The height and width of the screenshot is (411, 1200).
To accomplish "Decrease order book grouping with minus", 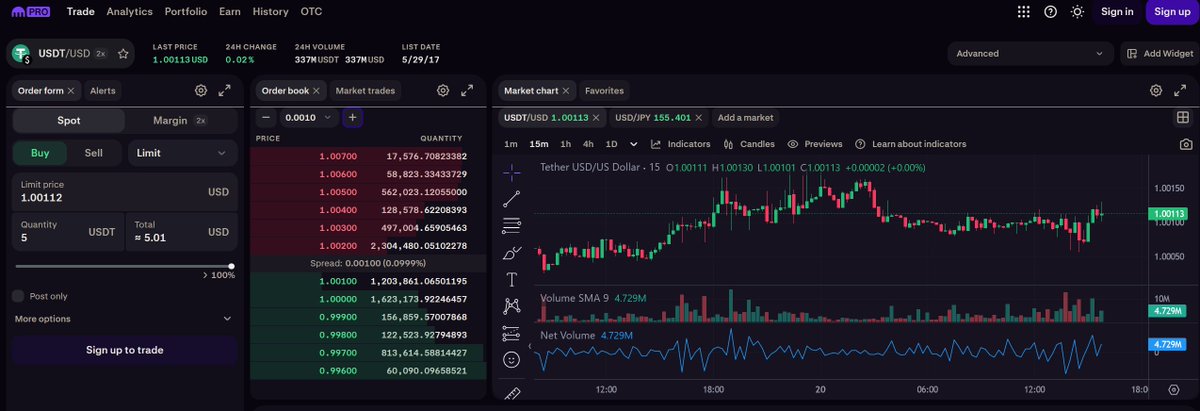I will coord(267,117).
